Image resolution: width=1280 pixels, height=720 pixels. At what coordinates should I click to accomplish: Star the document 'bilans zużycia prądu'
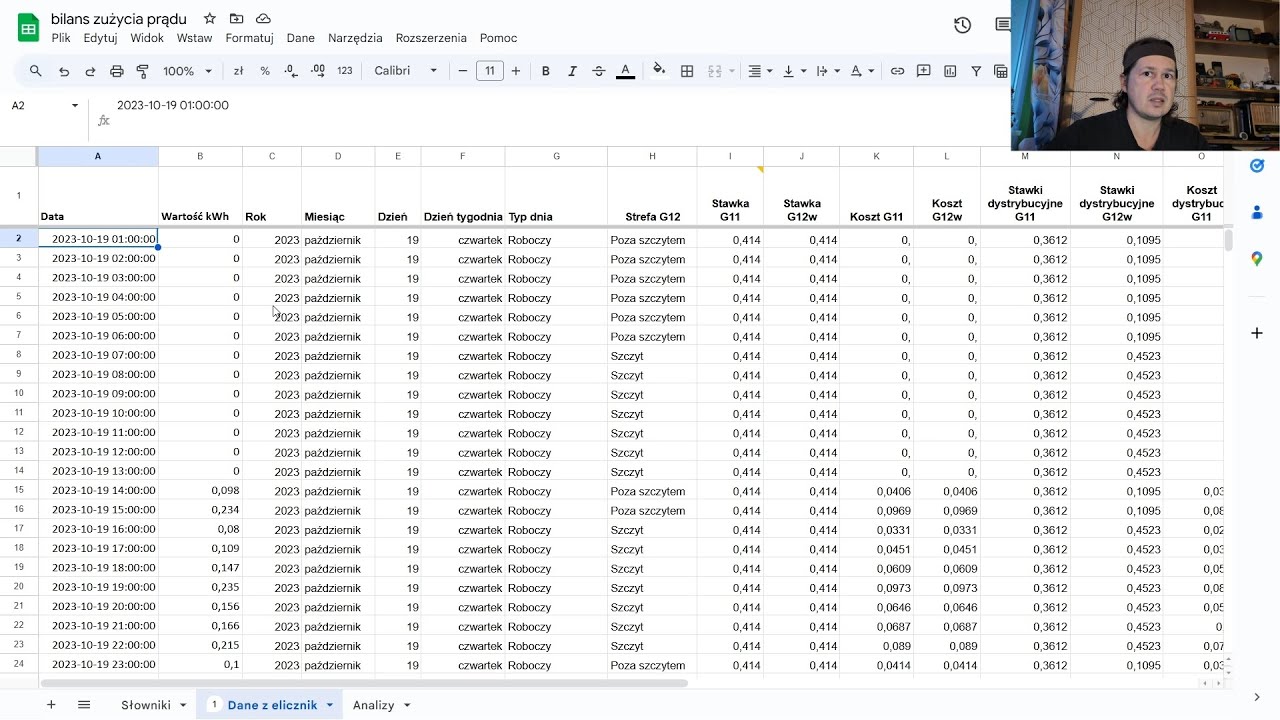[x=209, y=19]
